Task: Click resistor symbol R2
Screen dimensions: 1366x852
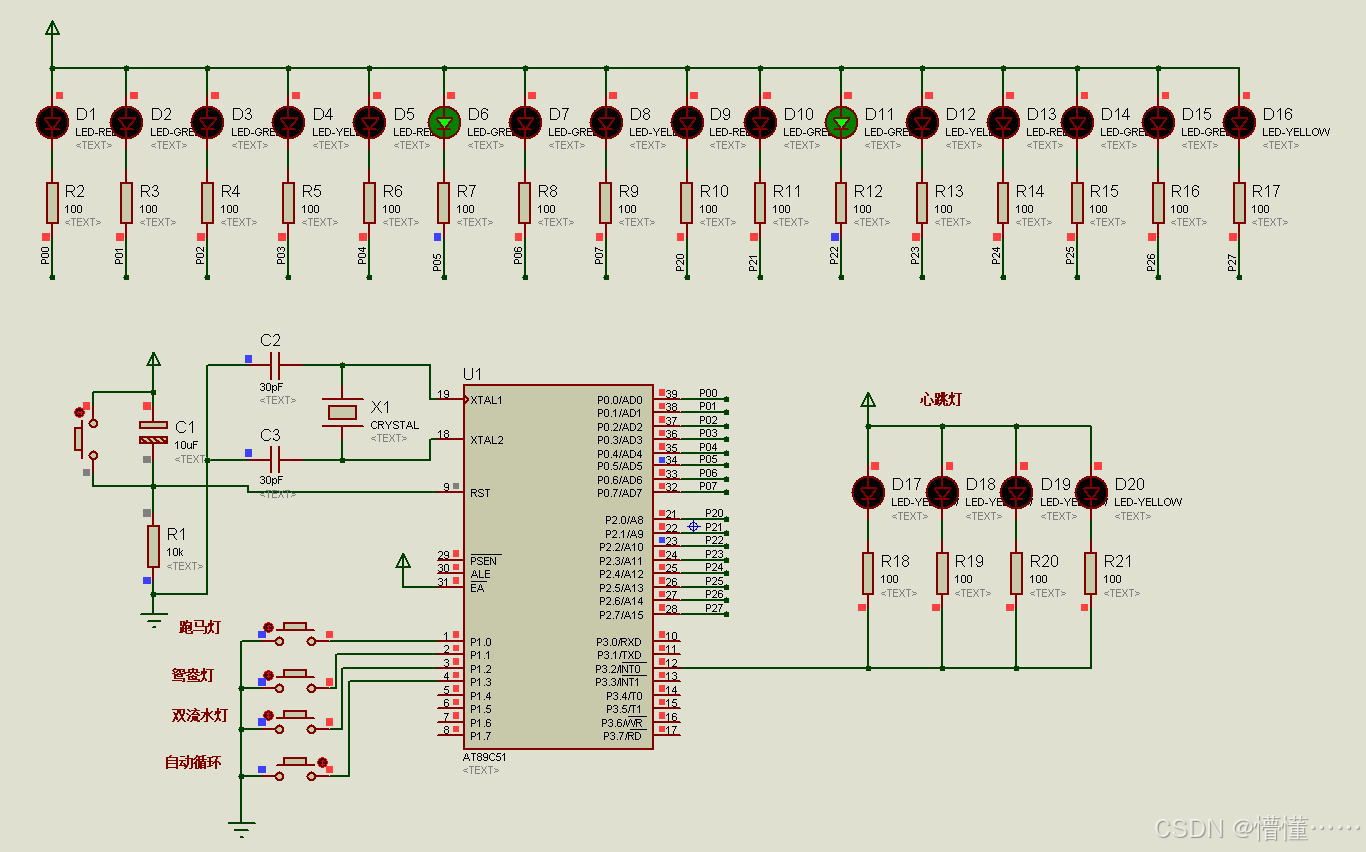Action: click(52, 202)
